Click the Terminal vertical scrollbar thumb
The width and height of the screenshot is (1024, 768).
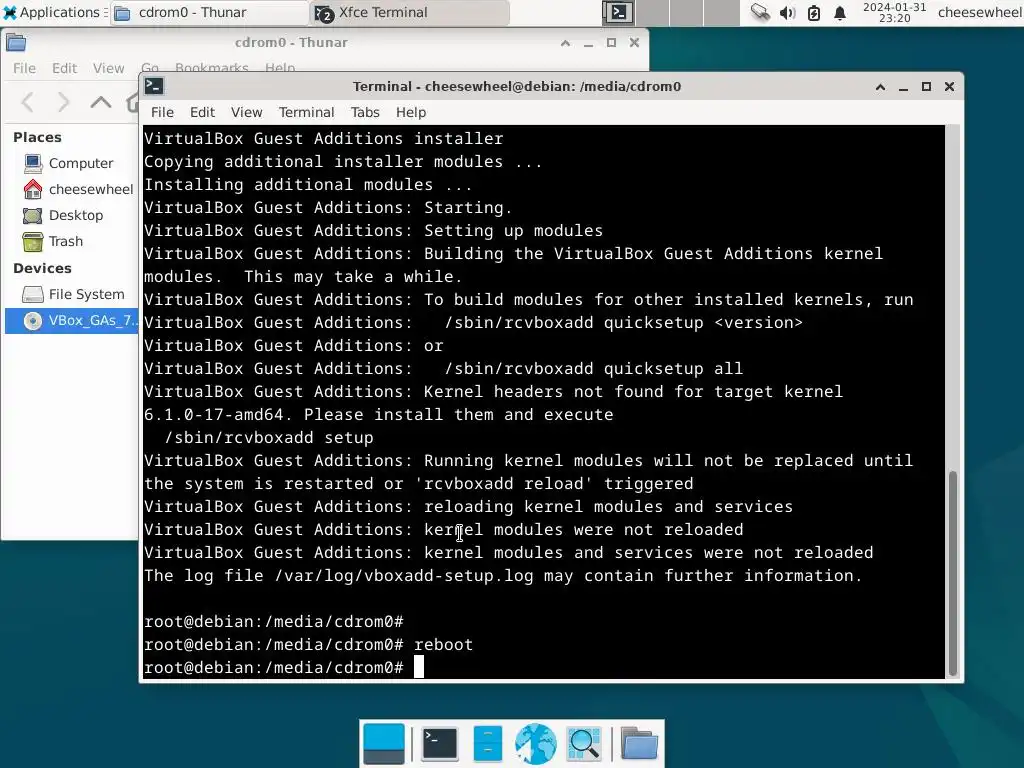point(953,573)
